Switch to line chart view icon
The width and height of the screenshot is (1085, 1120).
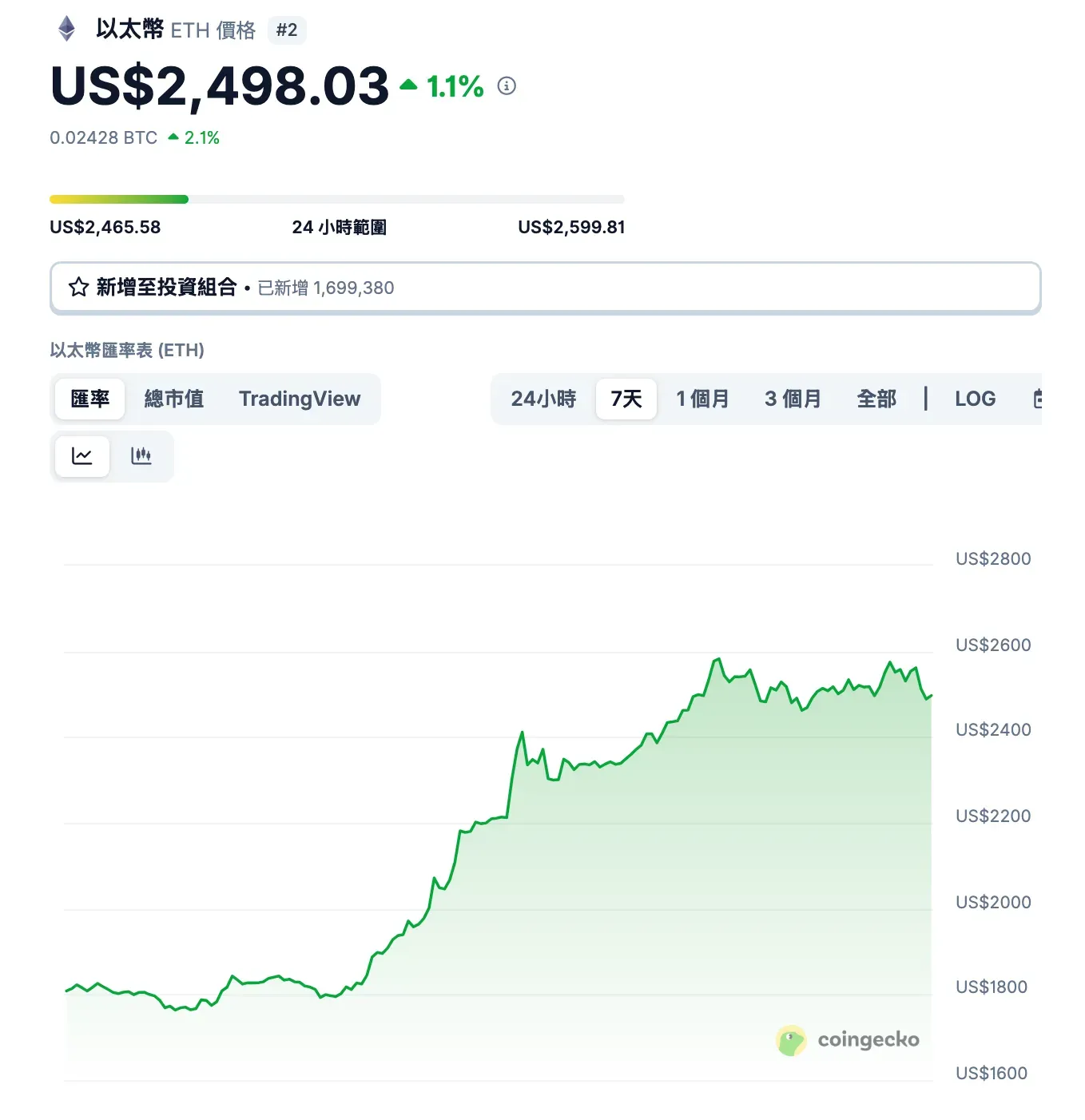pyautogui.click(x=82, y=456)
